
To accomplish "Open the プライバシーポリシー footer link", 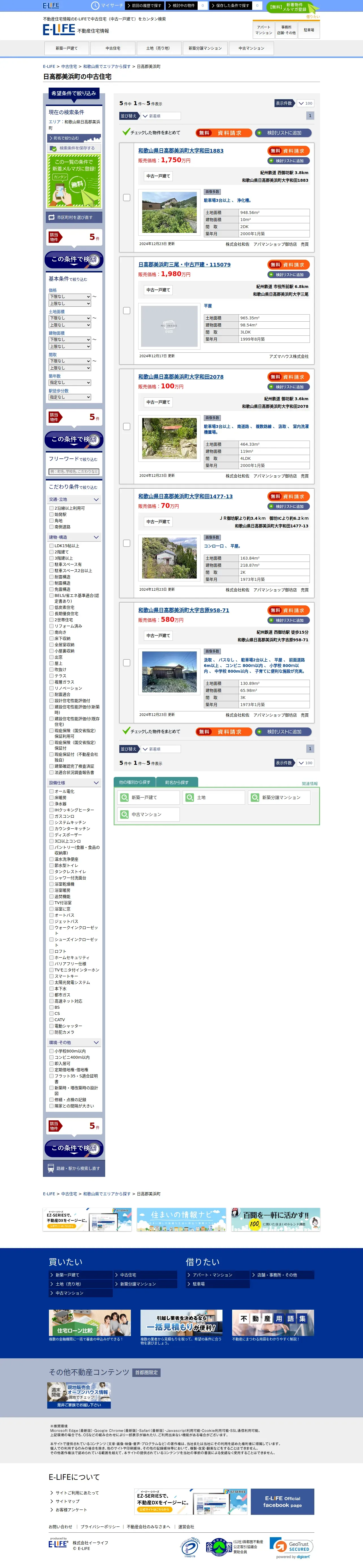I will coord(100,1527).
